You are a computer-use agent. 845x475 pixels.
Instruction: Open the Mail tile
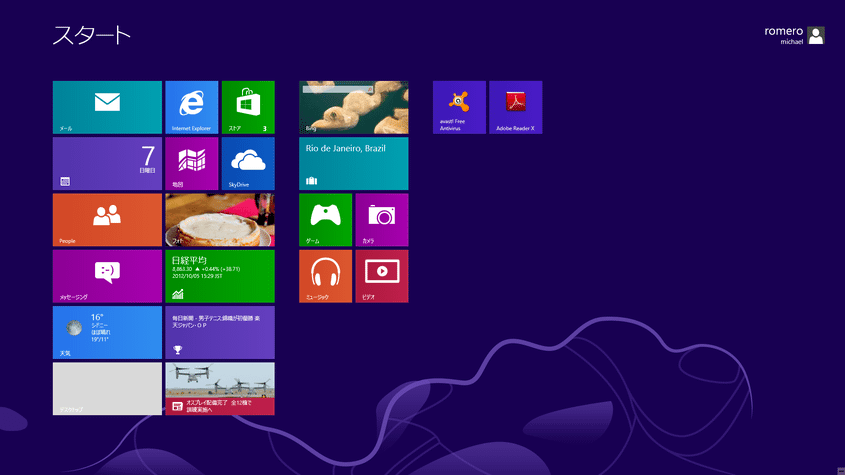point(107,107)
